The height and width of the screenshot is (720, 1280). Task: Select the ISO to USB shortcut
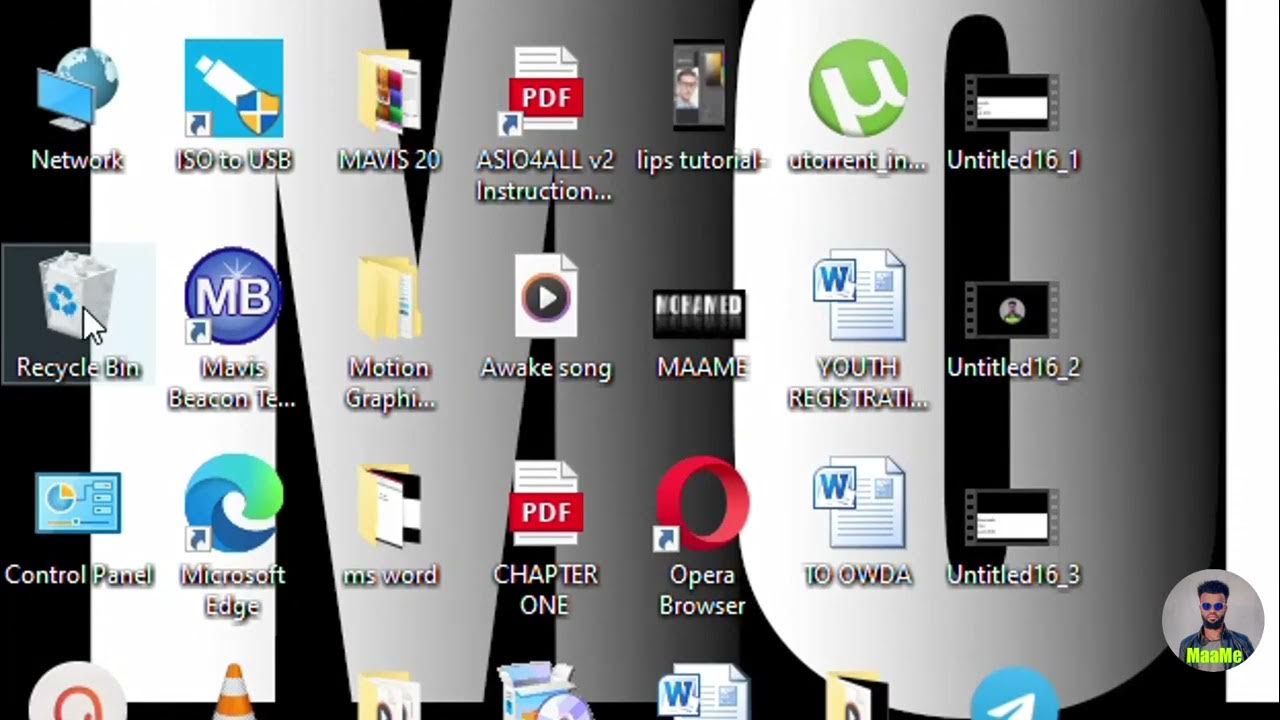[234, 90]
